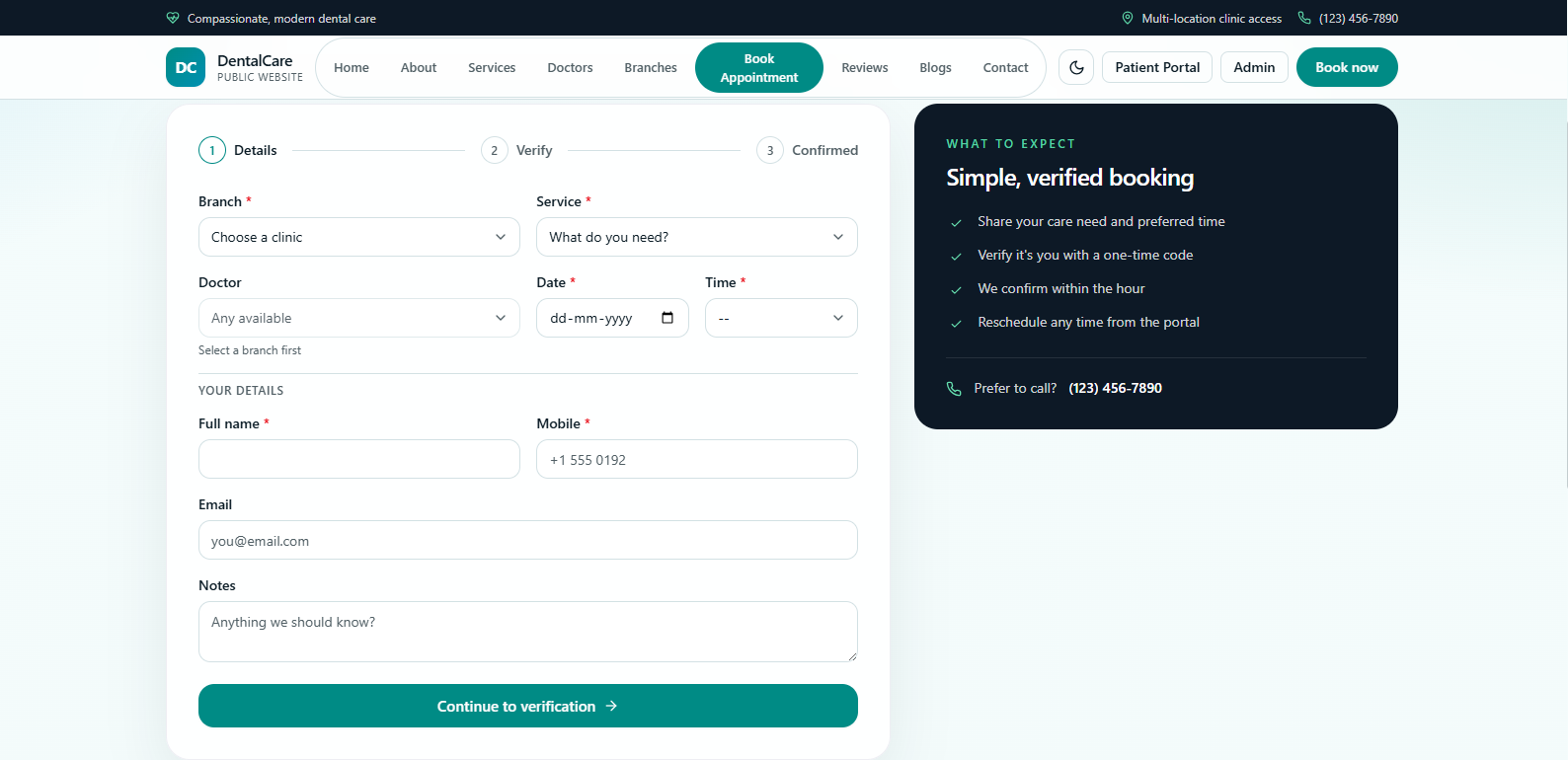Click the phone icon next to Prefer to call
This screenshot has height=760, width=1568.
tap(954, 388)
